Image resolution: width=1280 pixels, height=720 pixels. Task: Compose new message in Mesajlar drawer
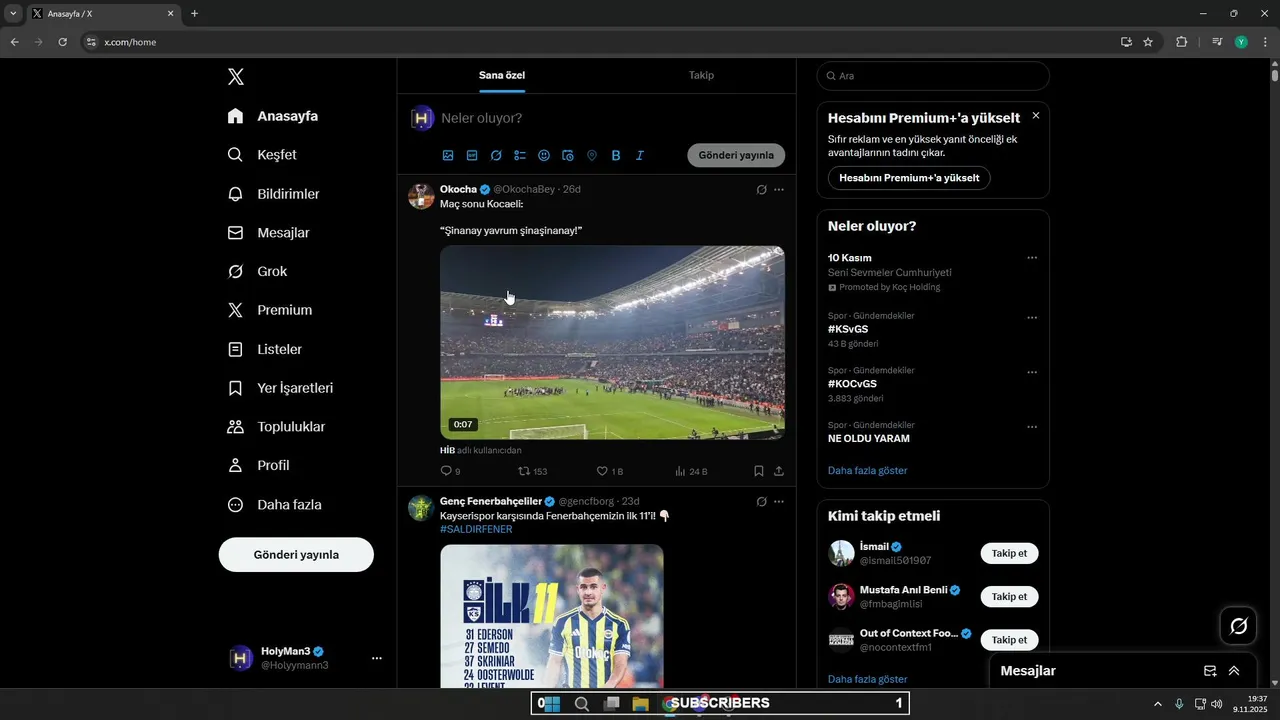coord(1210,671)
